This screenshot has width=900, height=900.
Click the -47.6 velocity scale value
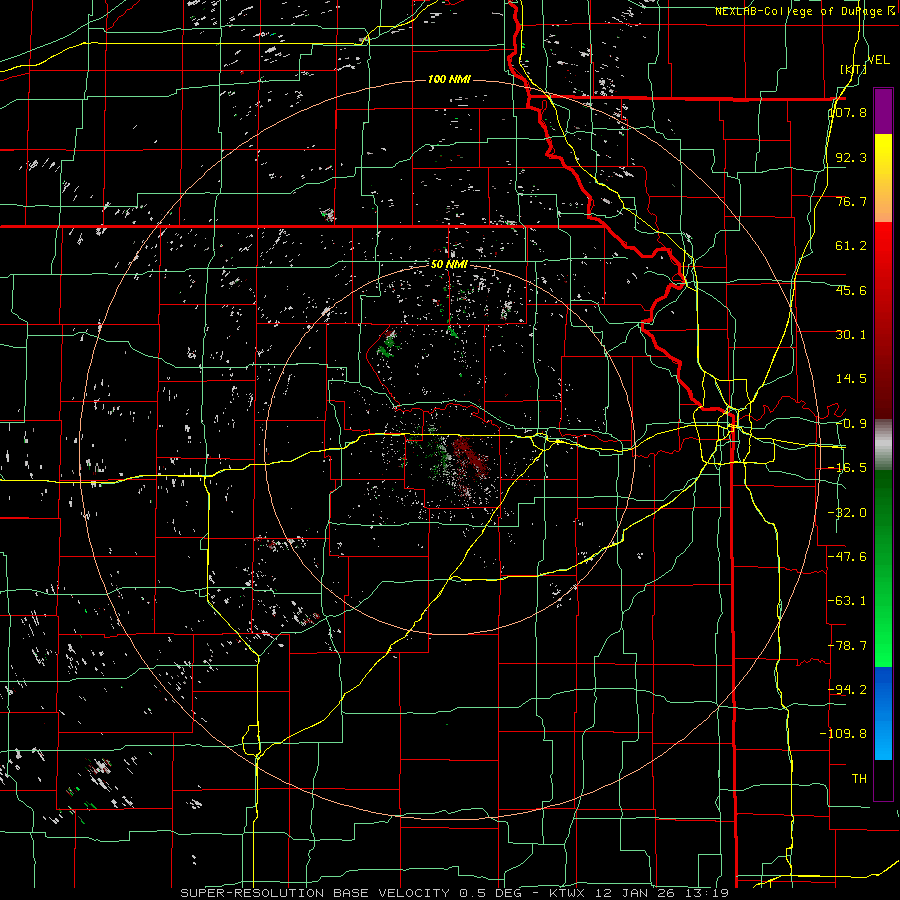point(848,557)
